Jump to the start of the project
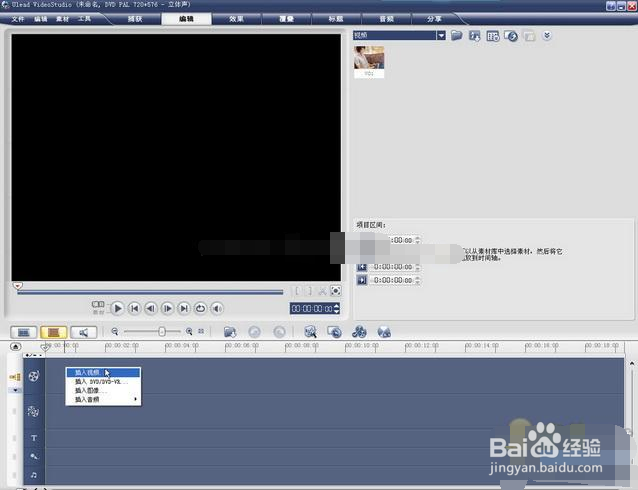Image resolution: width=638 pixels, height=490 pixels. pyautogui.click(x=134, y=308)
